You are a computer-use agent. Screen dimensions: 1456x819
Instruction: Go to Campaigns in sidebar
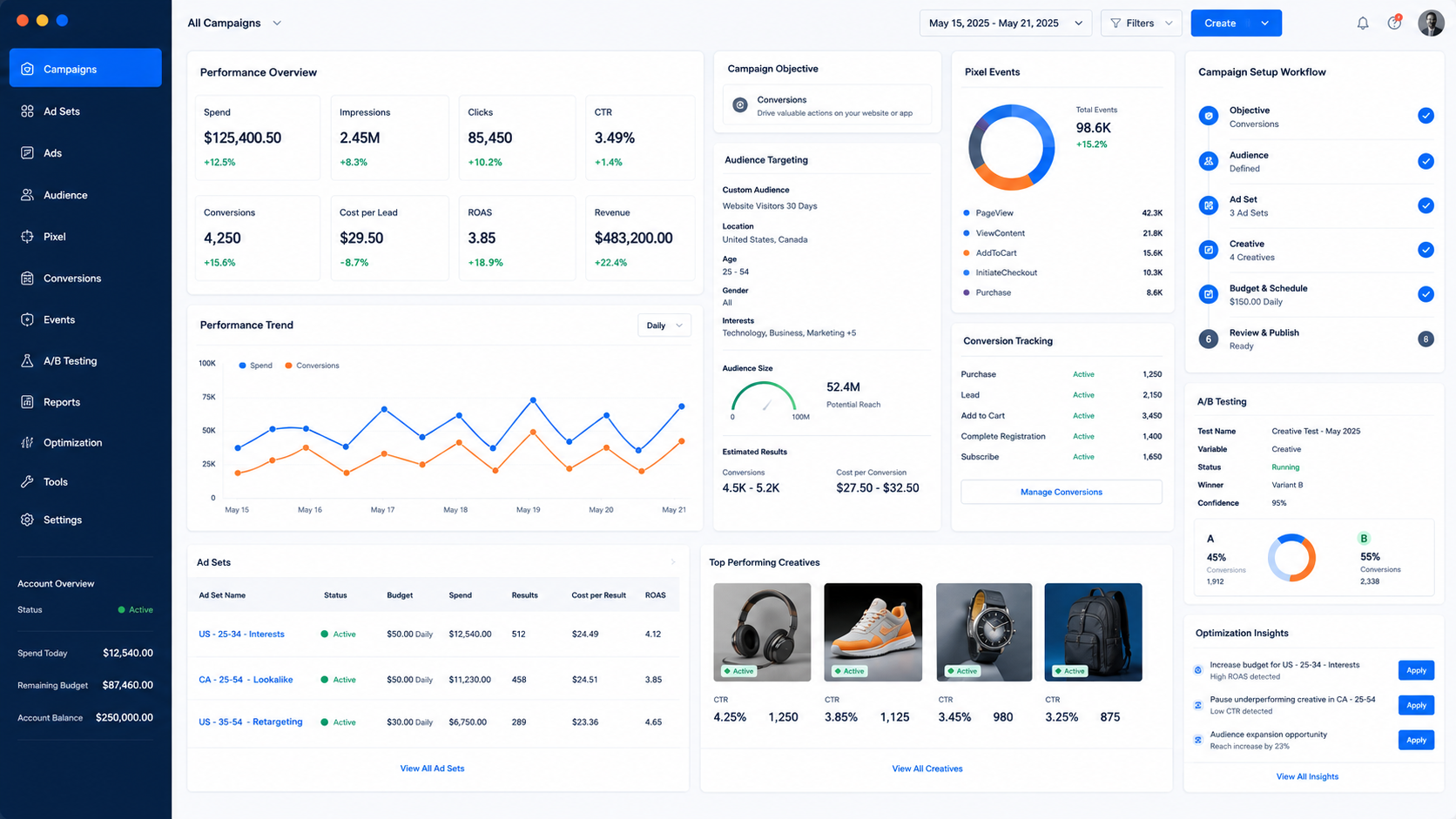pyautogui.click(x=85, y=68)
